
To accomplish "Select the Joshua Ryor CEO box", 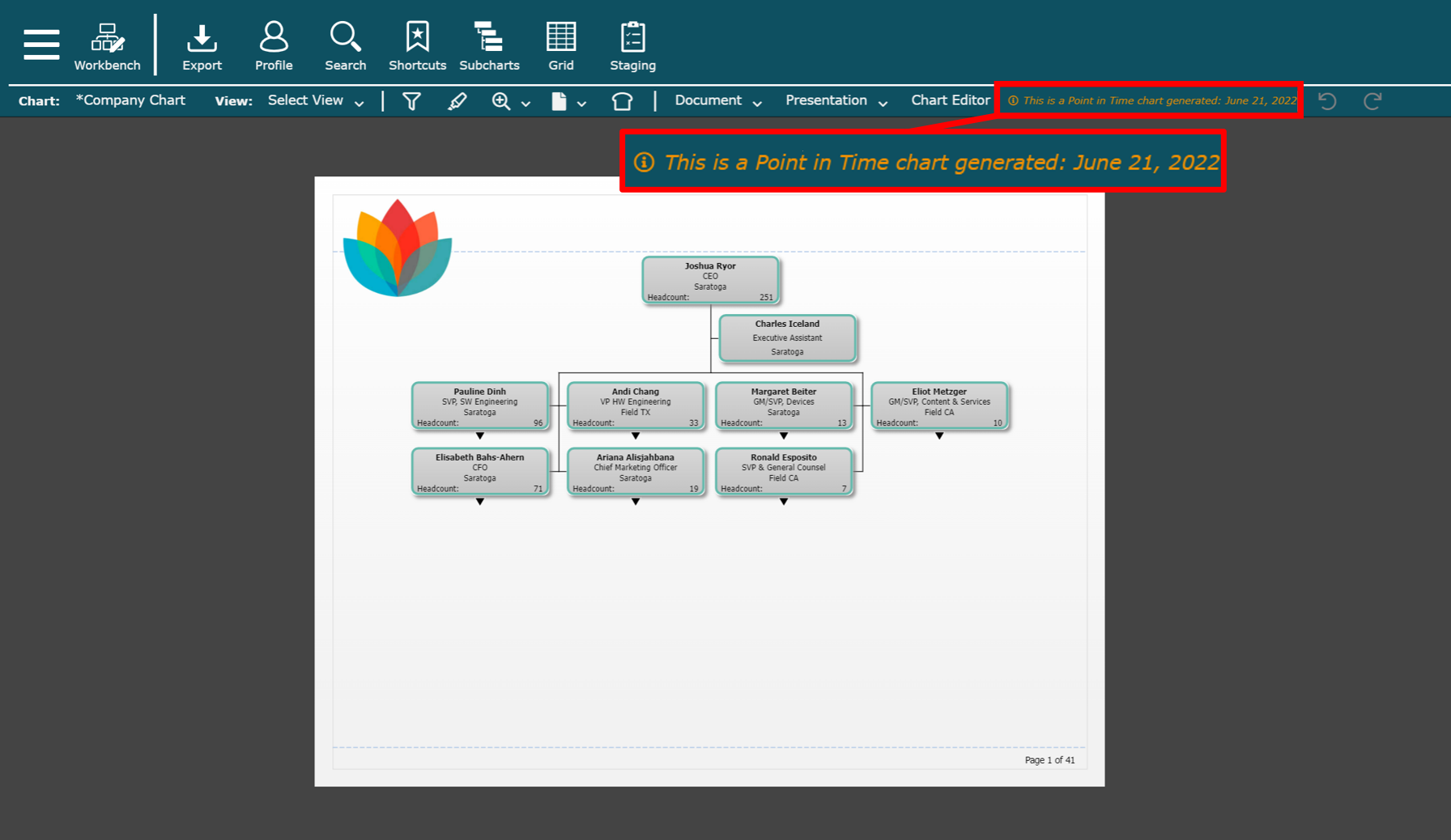I will tap(710, 280).
